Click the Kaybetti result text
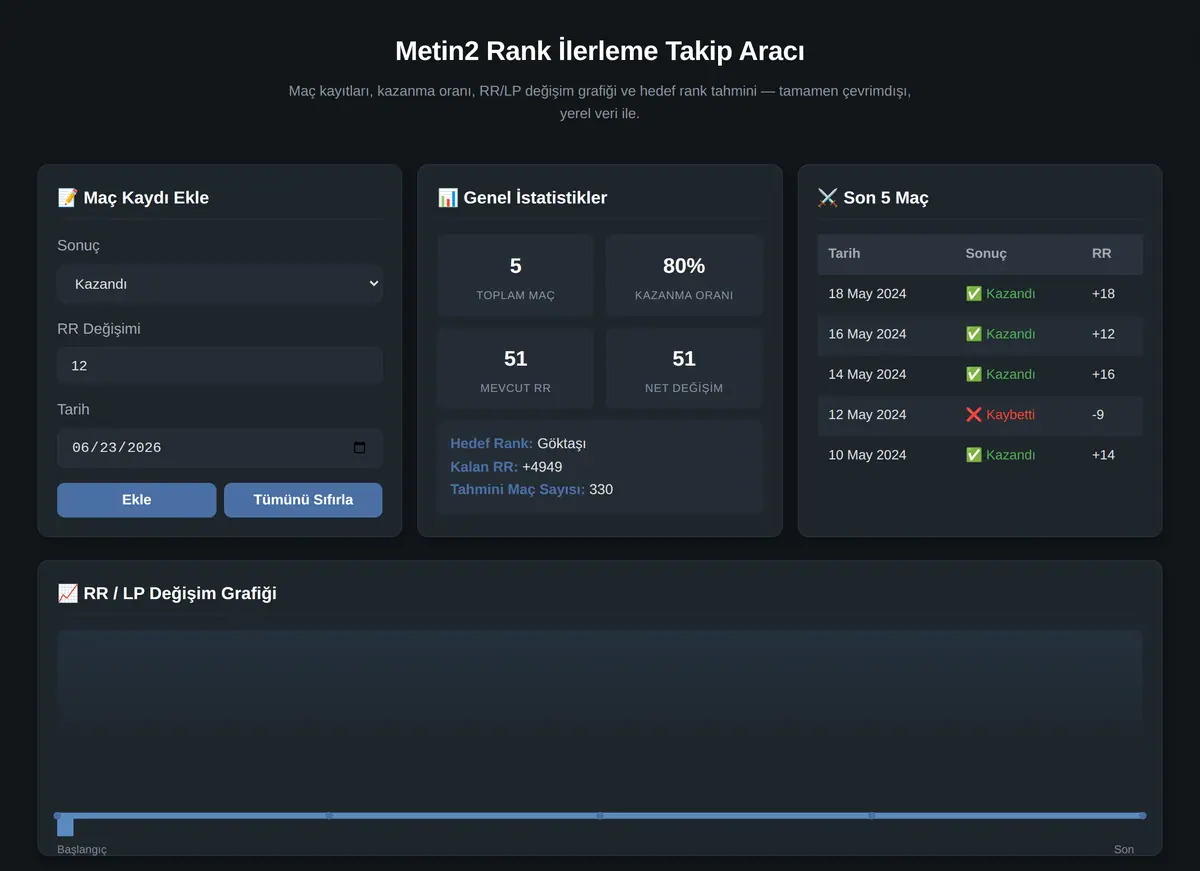 [1011, 414]
